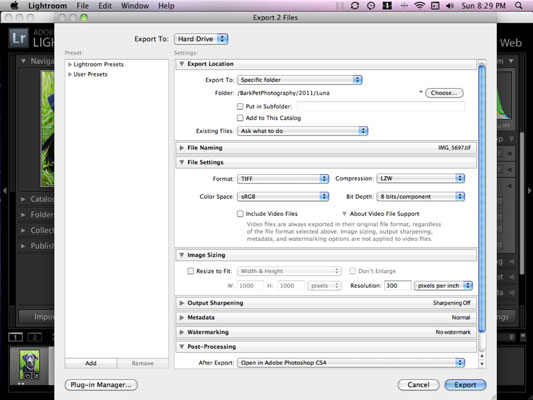
Task: Click the subfolder name input field
Action: click(x=381, y=106)
